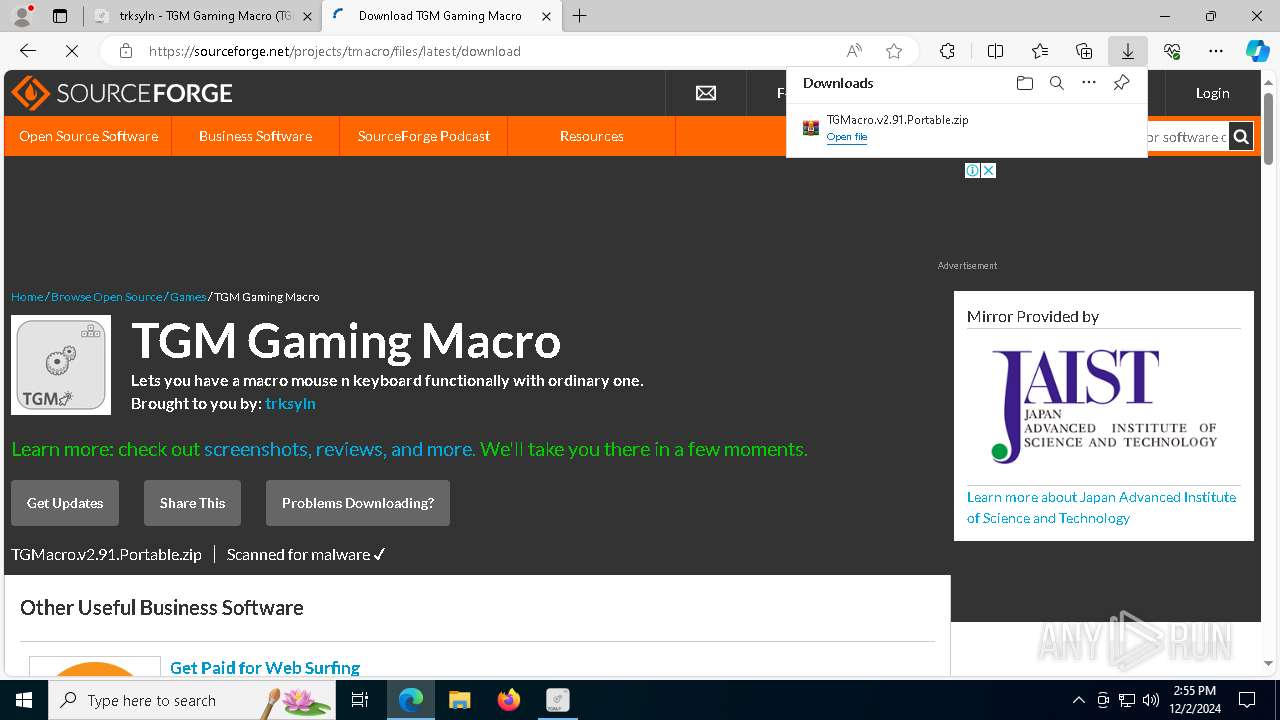Launch Firefox from the taskbar
The width and height of the screenshot is (1280, 720).
tap(509, 700)
